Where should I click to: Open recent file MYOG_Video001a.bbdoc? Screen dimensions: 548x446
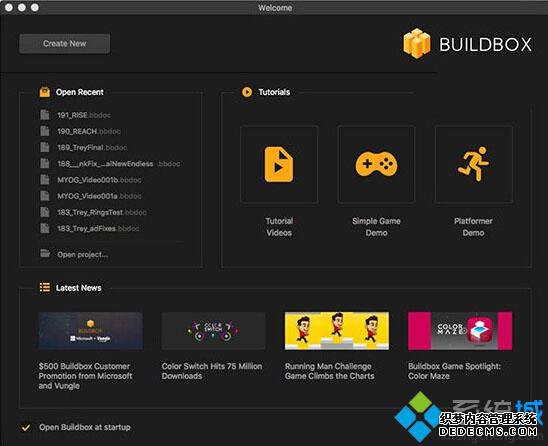[x=99, y=196]
